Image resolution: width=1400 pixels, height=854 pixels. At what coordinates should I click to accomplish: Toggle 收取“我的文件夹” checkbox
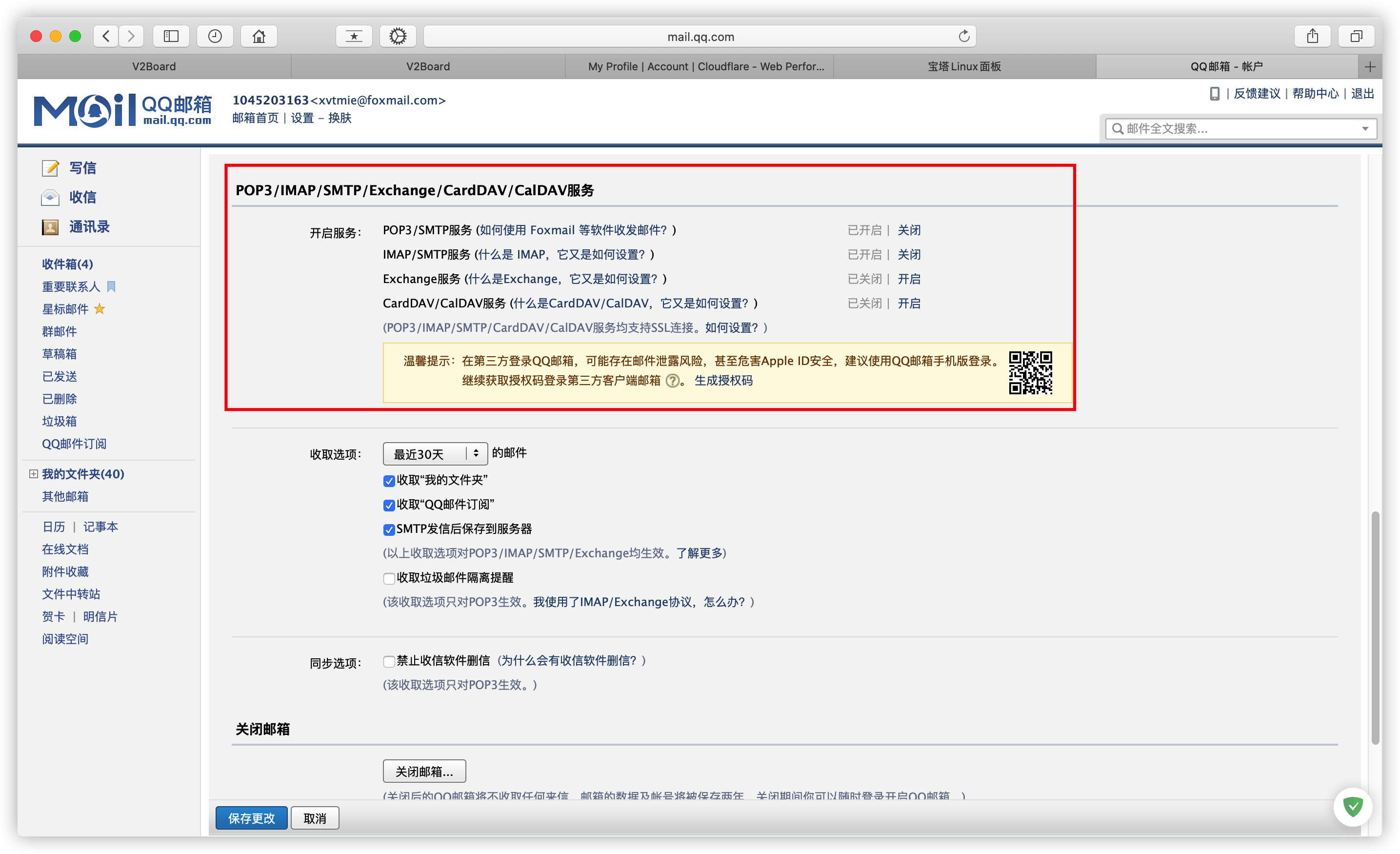389,481
